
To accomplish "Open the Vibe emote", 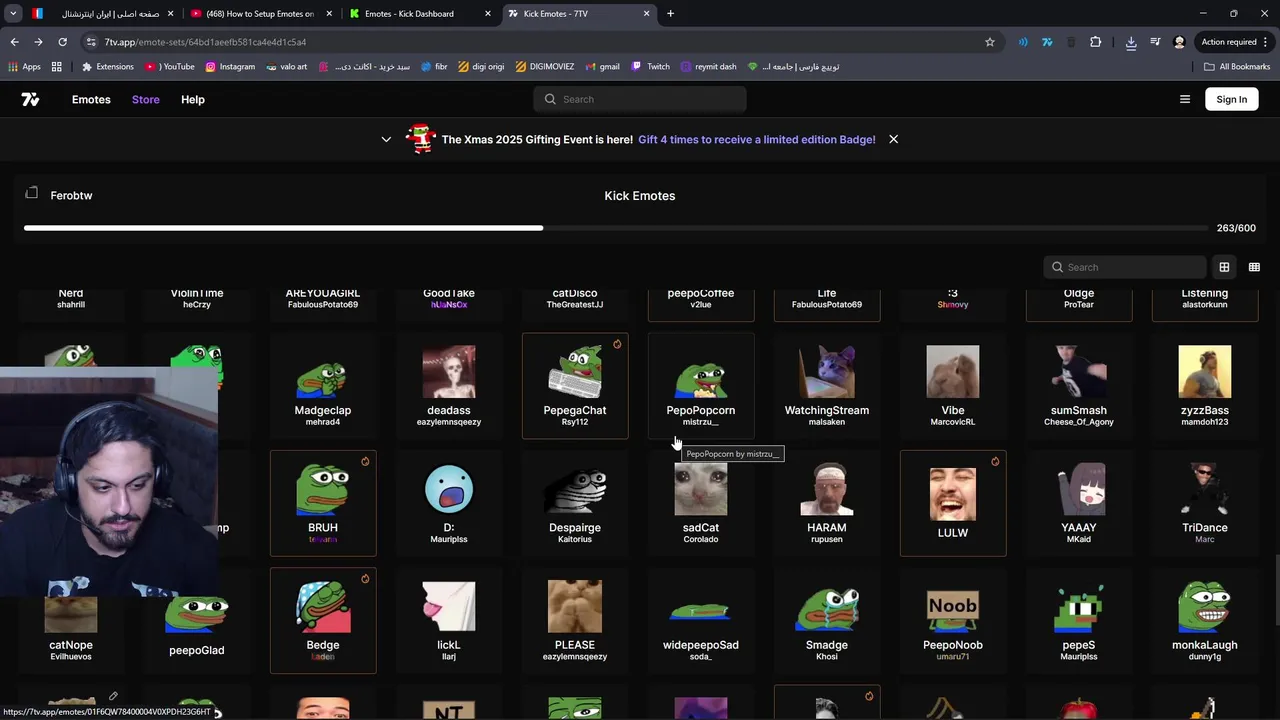I will point(953,386).
